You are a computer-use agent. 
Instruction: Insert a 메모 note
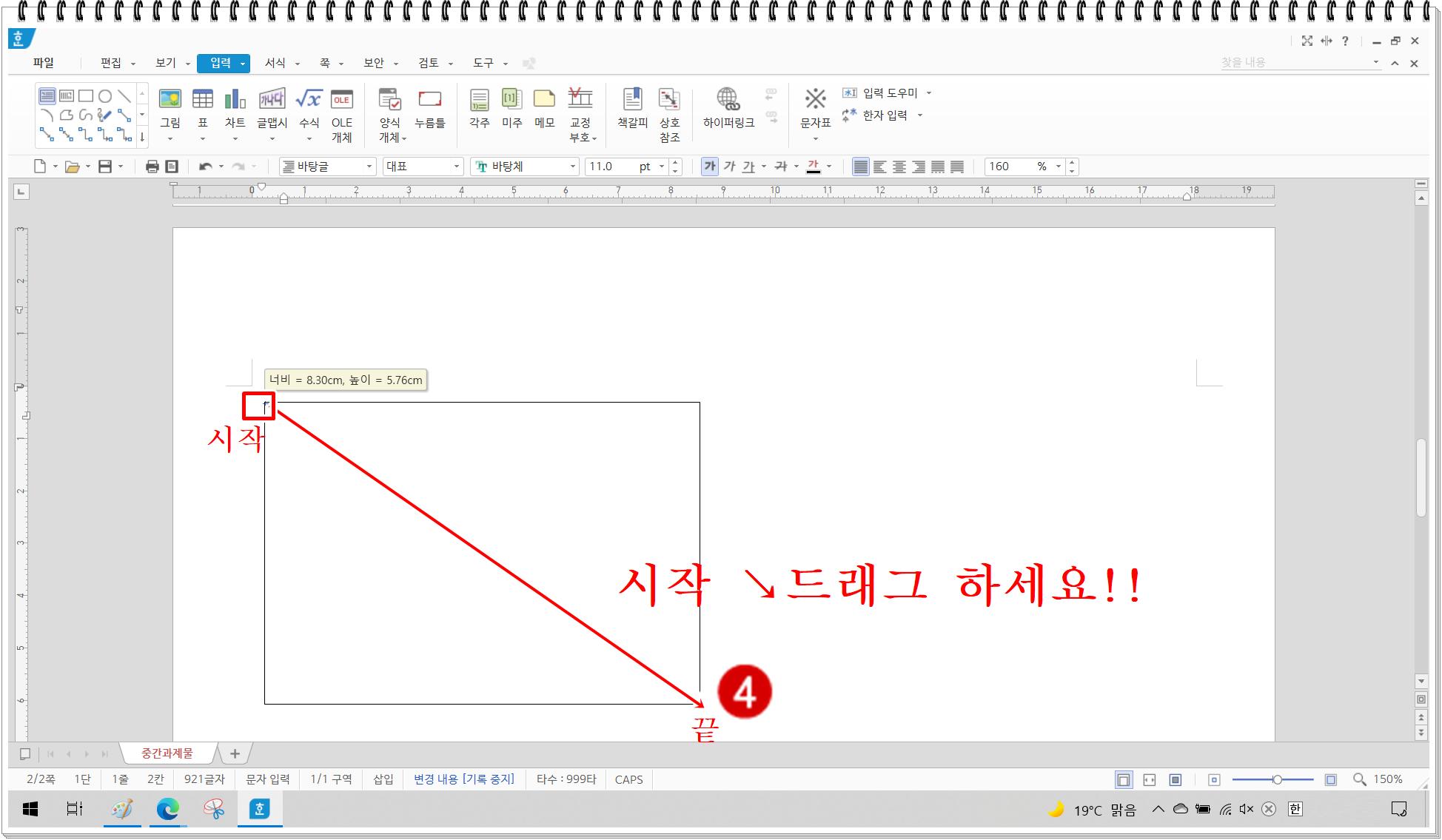coord(545,108)
